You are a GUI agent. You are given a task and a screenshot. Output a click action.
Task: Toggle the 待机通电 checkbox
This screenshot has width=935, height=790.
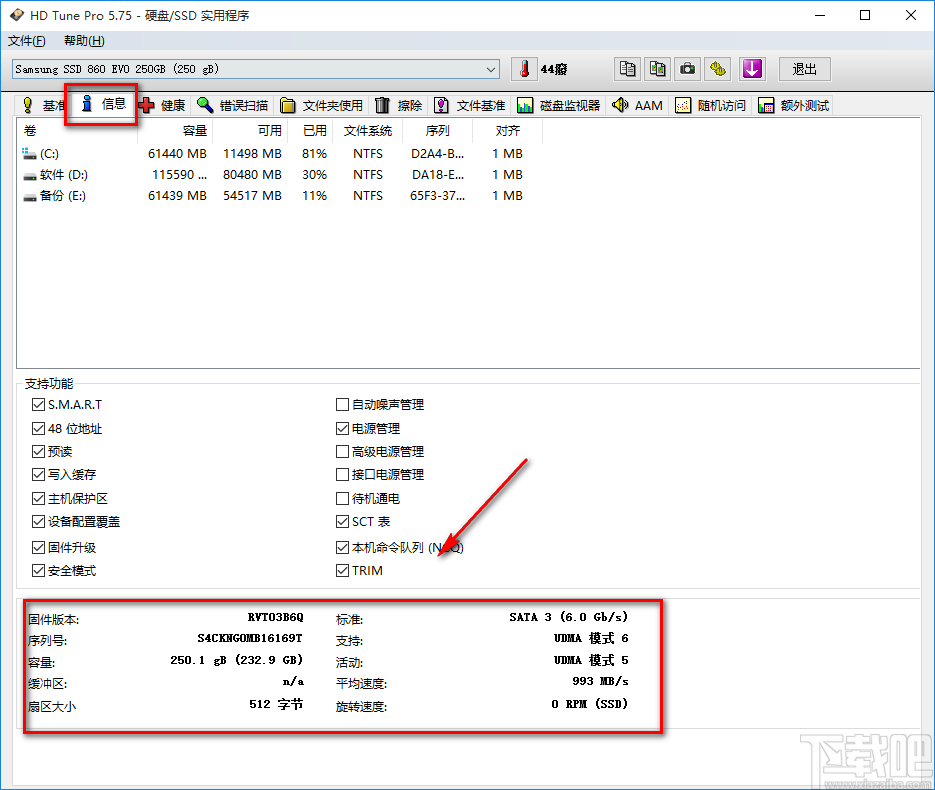[342, 498]
